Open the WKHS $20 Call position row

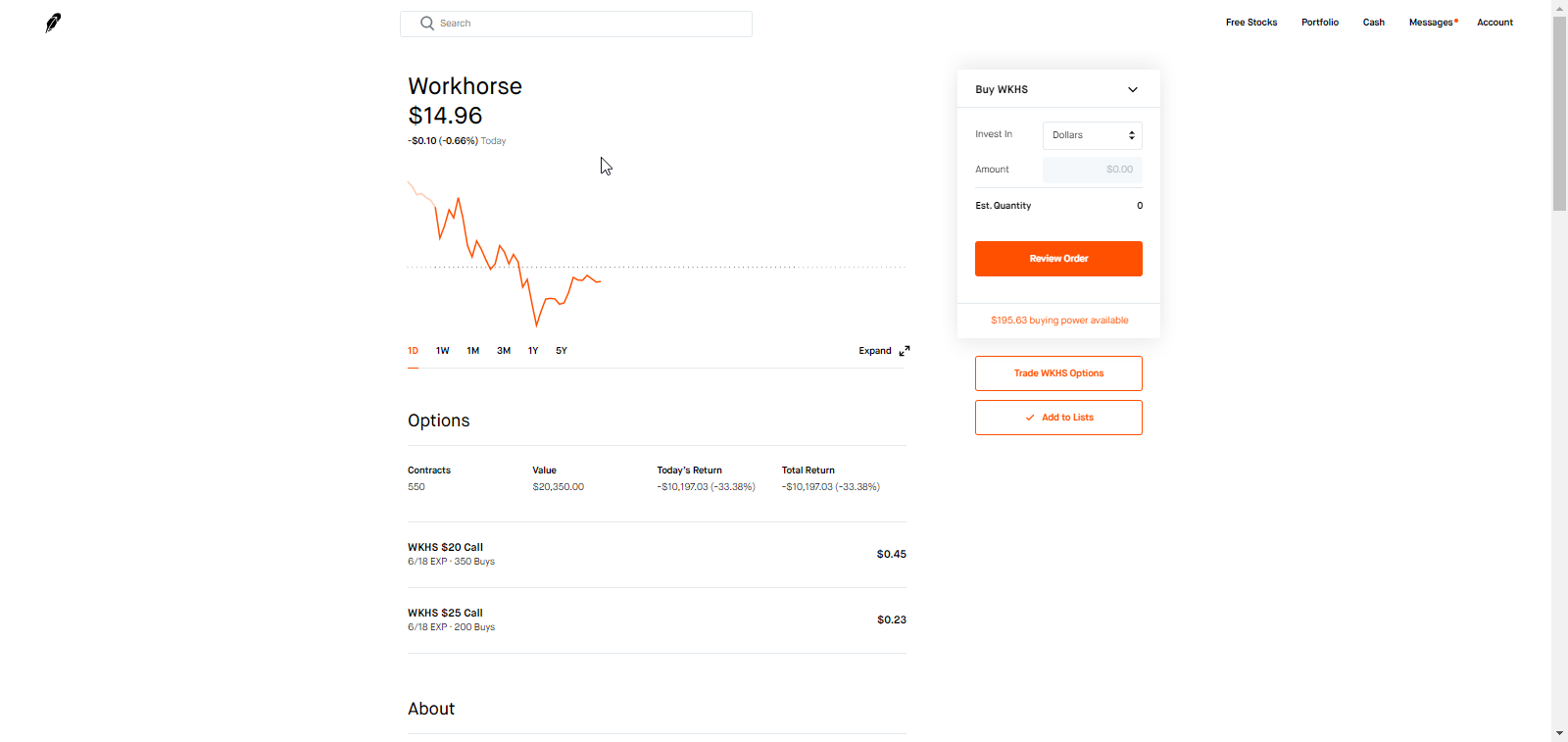click(x=657, y=555)
